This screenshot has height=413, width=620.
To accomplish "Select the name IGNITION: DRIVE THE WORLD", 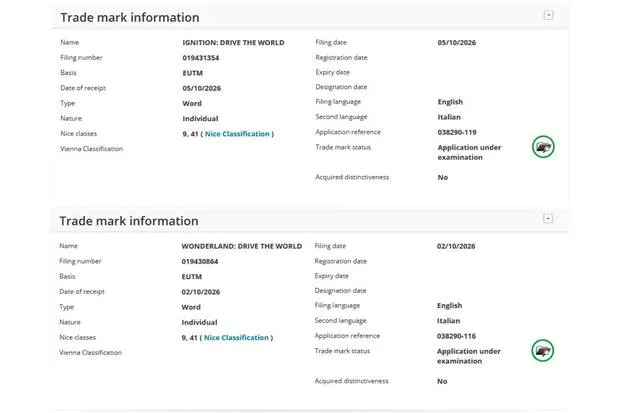I will click(233, 43).
